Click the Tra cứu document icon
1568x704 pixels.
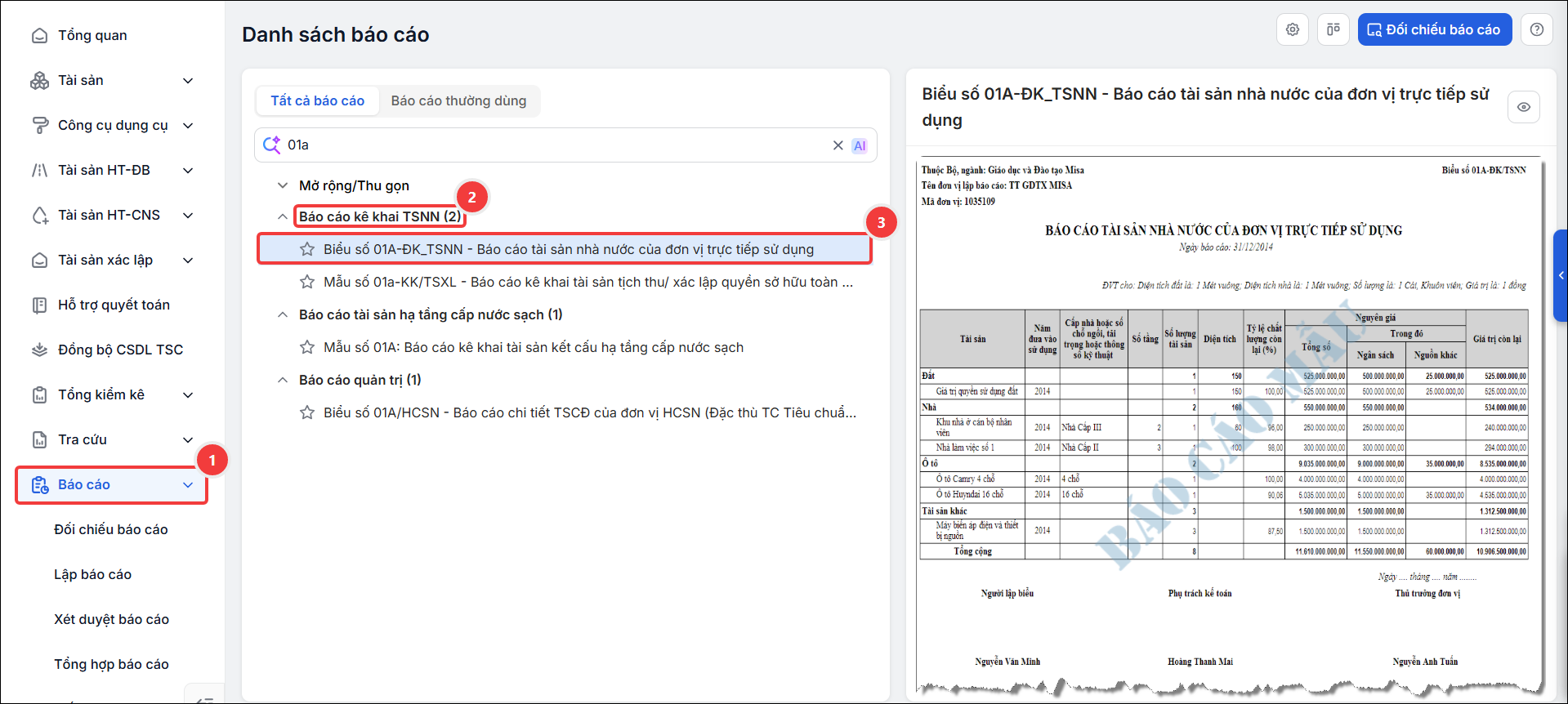point(39,440)
